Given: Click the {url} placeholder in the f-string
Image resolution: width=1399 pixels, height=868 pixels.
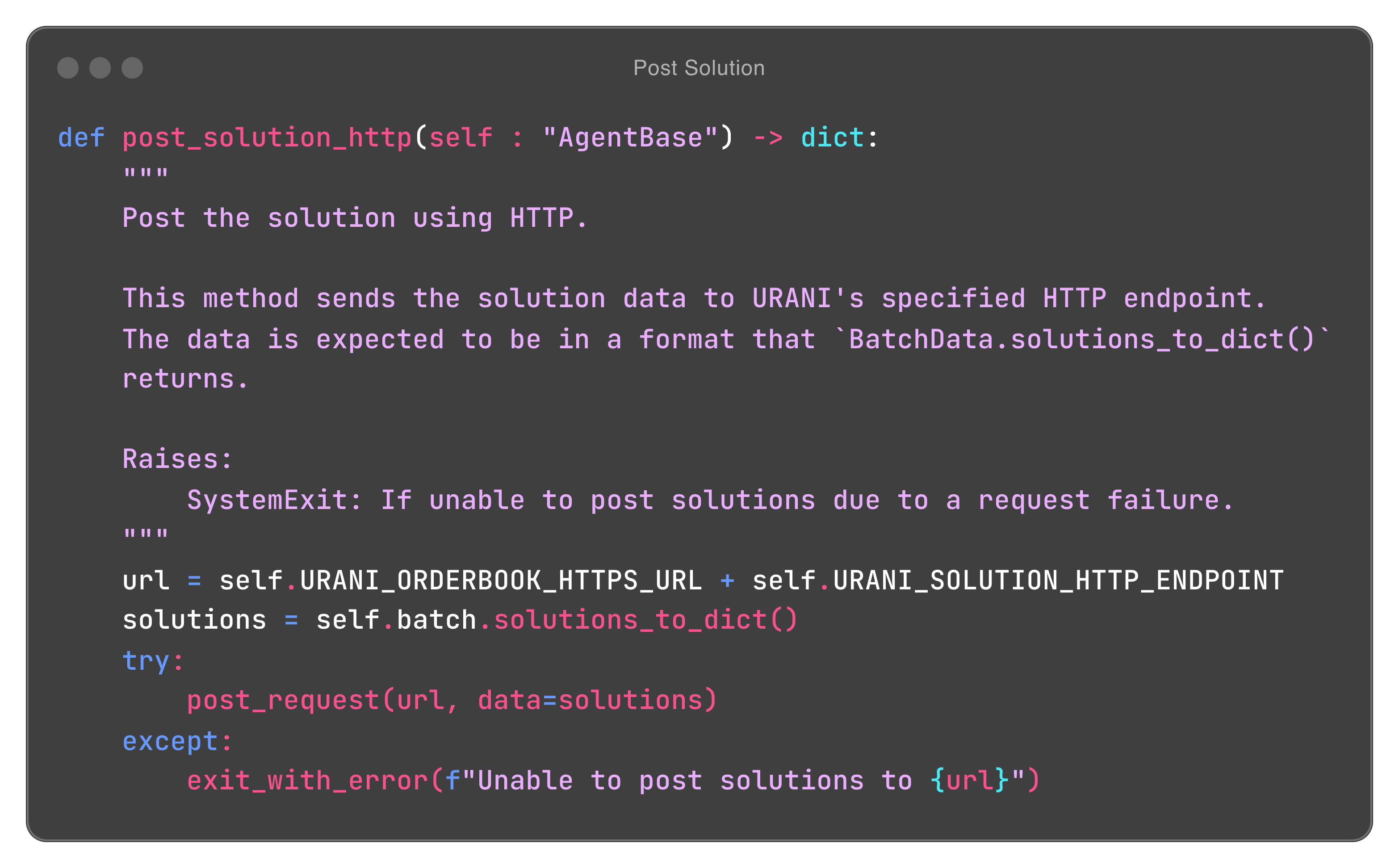Looking at the screenshot, I should [969, 781].
